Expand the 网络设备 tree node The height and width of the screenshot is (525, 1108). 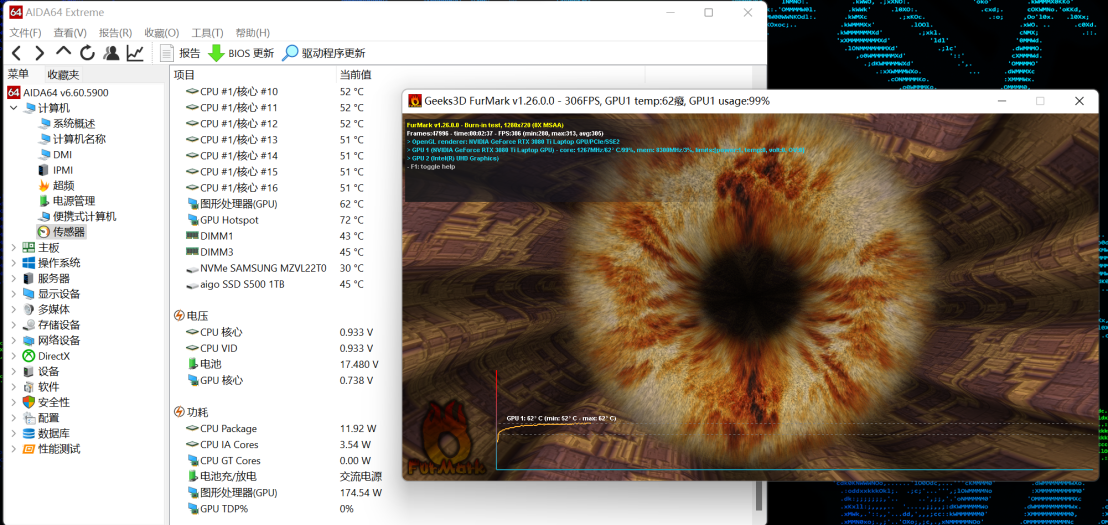[x=13, y=341]
